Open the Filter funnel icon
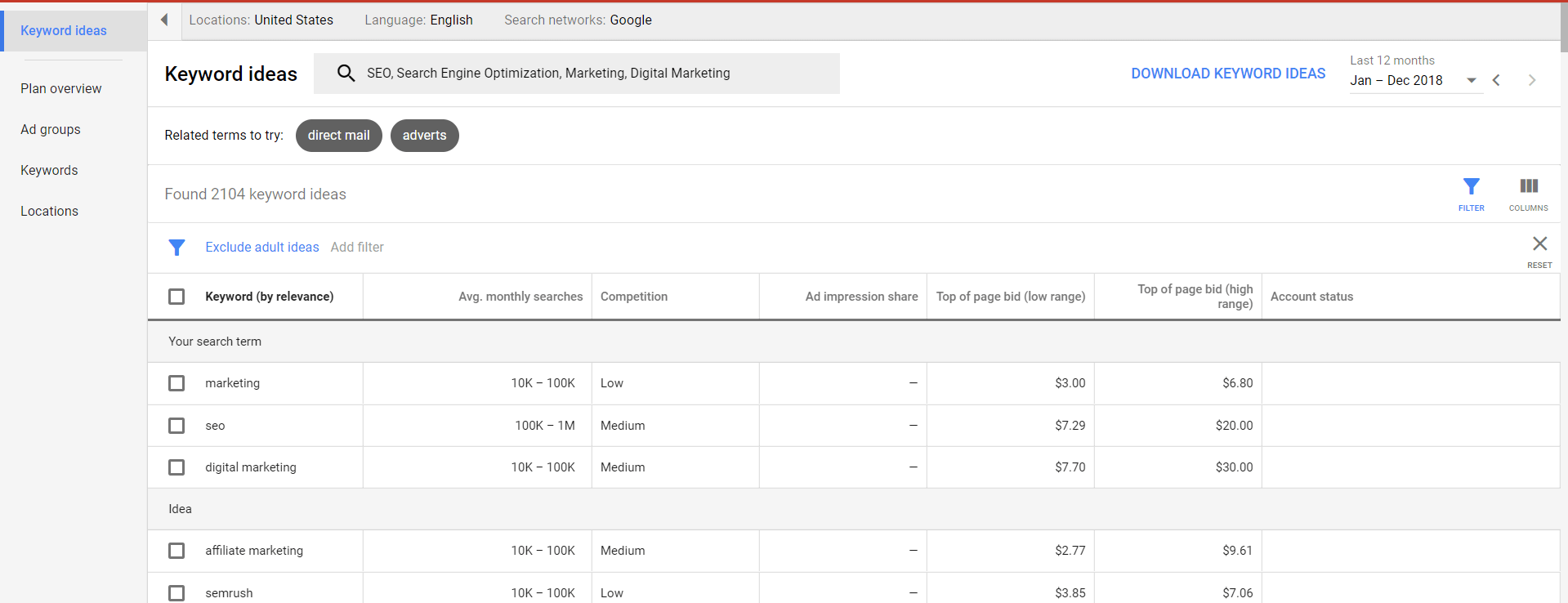Screen dimensions: 1568x603 pos(1471,193)
